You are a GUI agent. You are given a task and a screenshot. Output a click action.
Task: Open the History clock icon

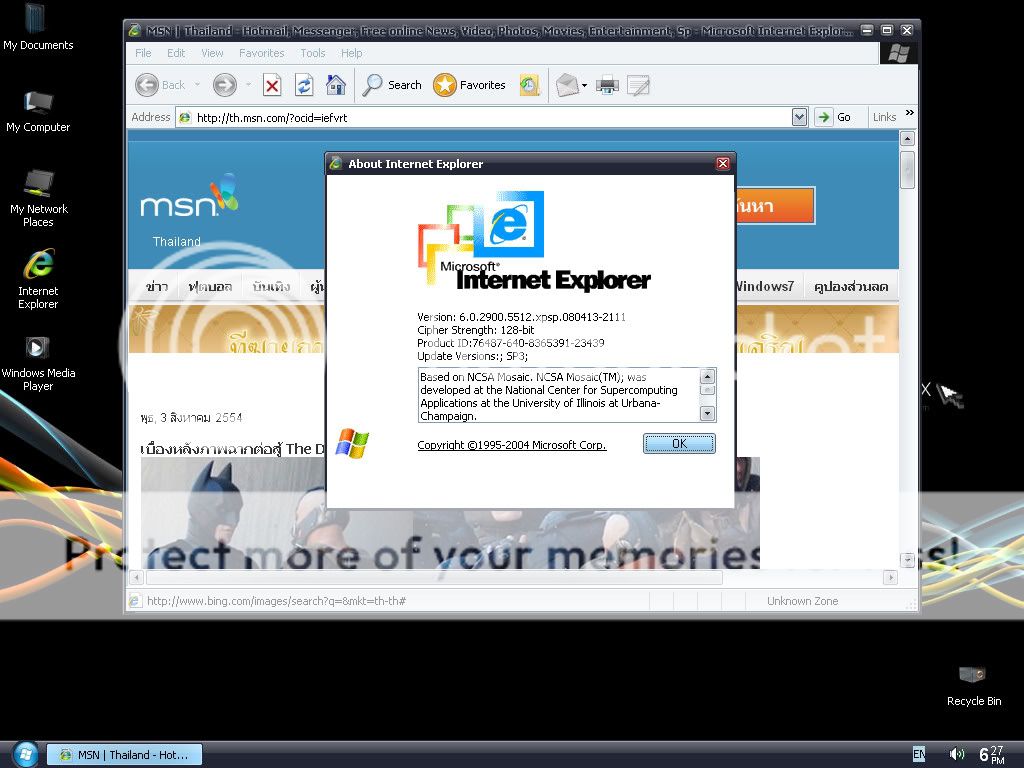530,85
